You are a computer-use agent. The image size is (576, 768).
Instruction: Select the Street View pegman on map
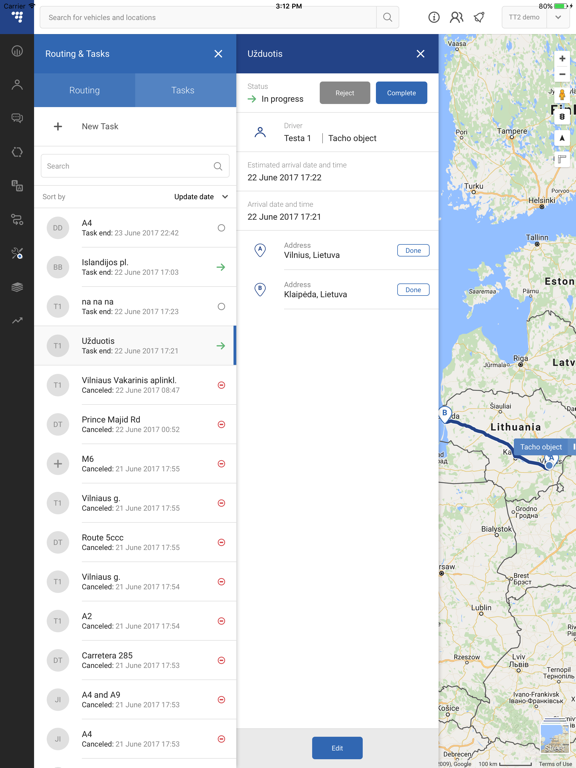(562, 95)
